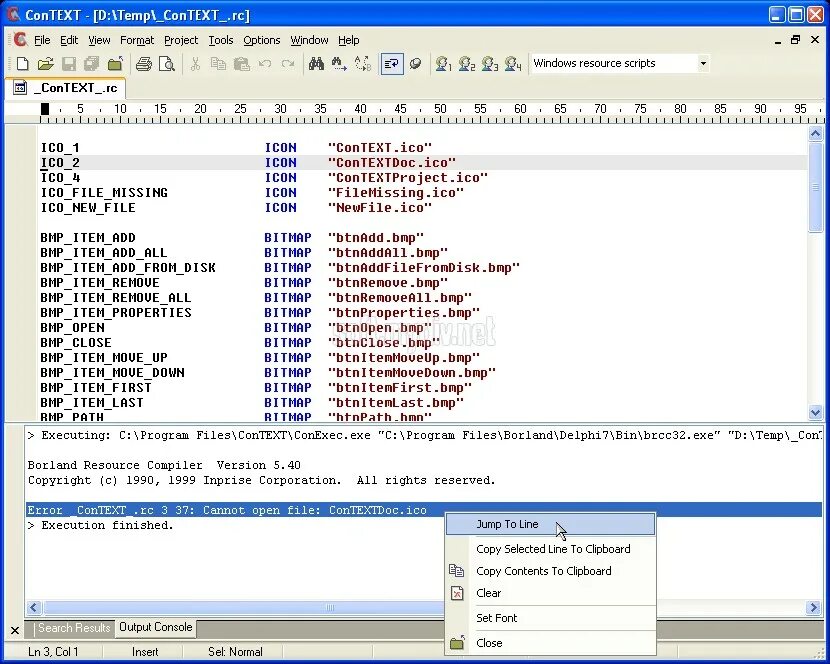
Task: Click the string "ConTEXTProject.ico"
Action: click(x=408, y=177)
